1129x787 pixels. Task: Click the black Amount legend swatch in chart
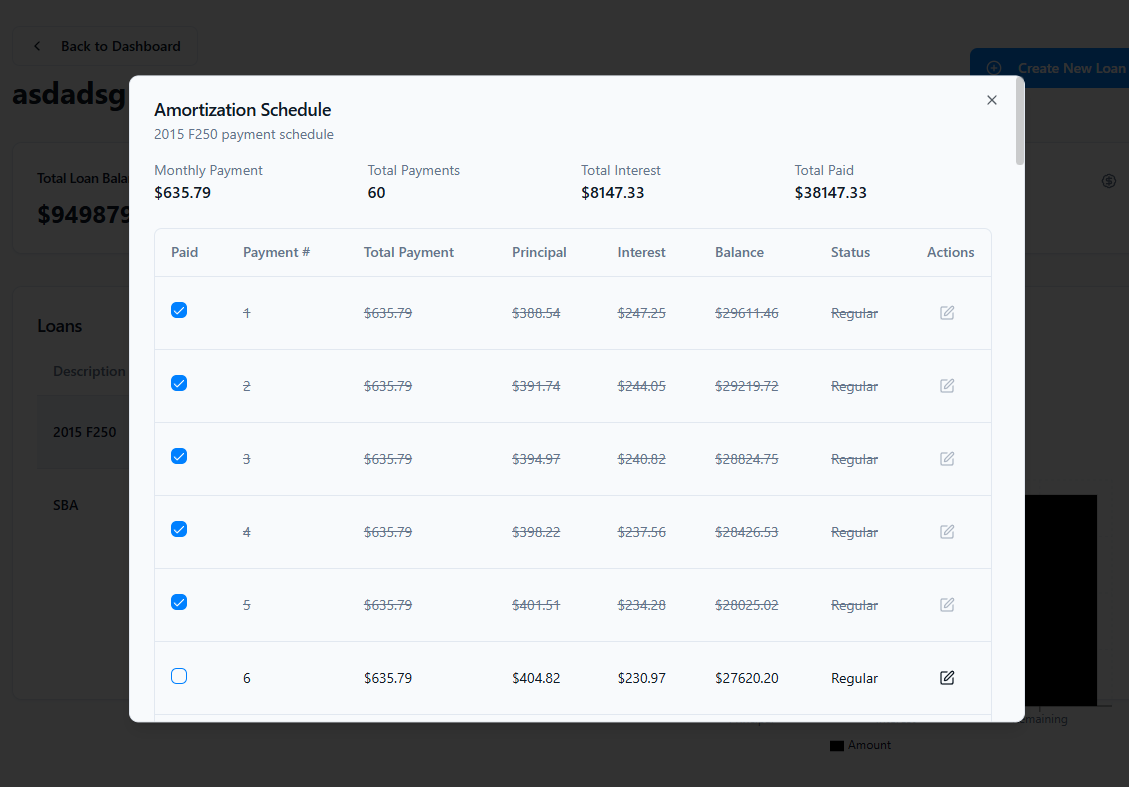tap(837, 746)
